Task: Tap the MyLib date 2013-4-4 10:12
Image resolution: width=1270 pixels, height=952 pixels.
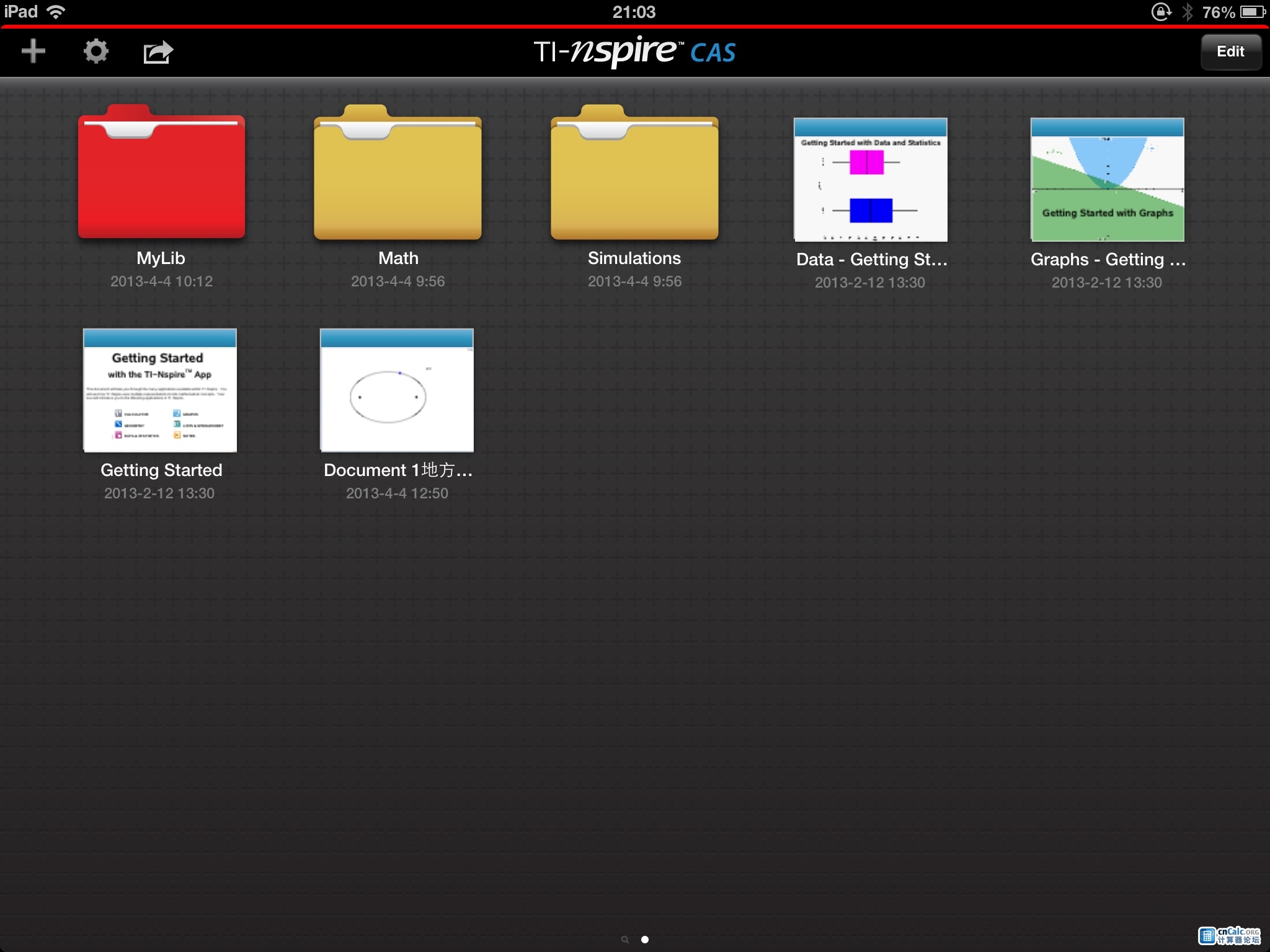Action: [161, 281]
